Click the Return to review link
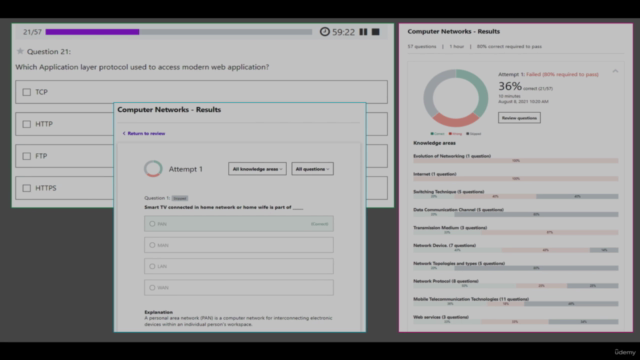The image size is (640, 360). coord(144,133)
